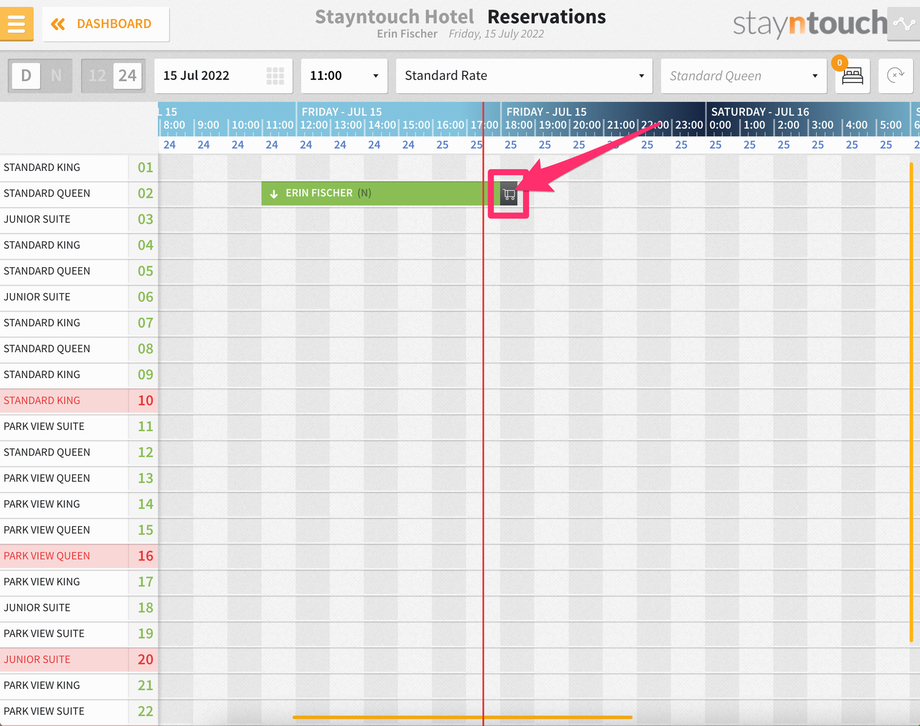Switch to Night (N) view toggle
This screenshot has height=726, width=920.
click(56, 76)
